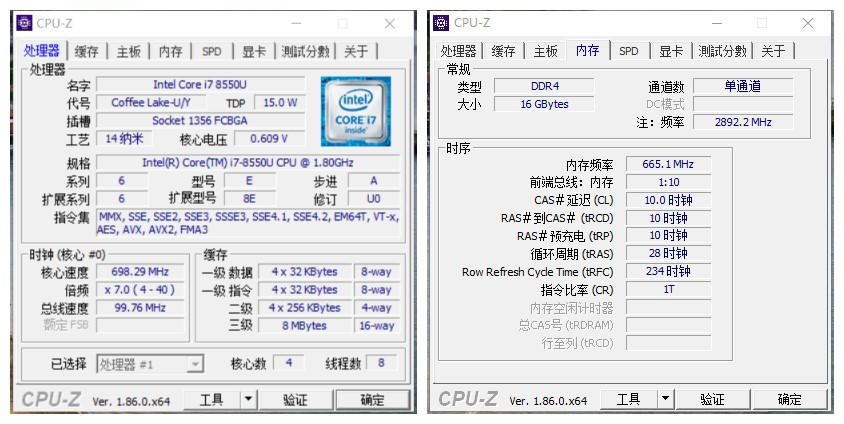The height and width of the screenshot is (424, 844).
Task: Select 内存 tab in right window
Action: [587, 50]
